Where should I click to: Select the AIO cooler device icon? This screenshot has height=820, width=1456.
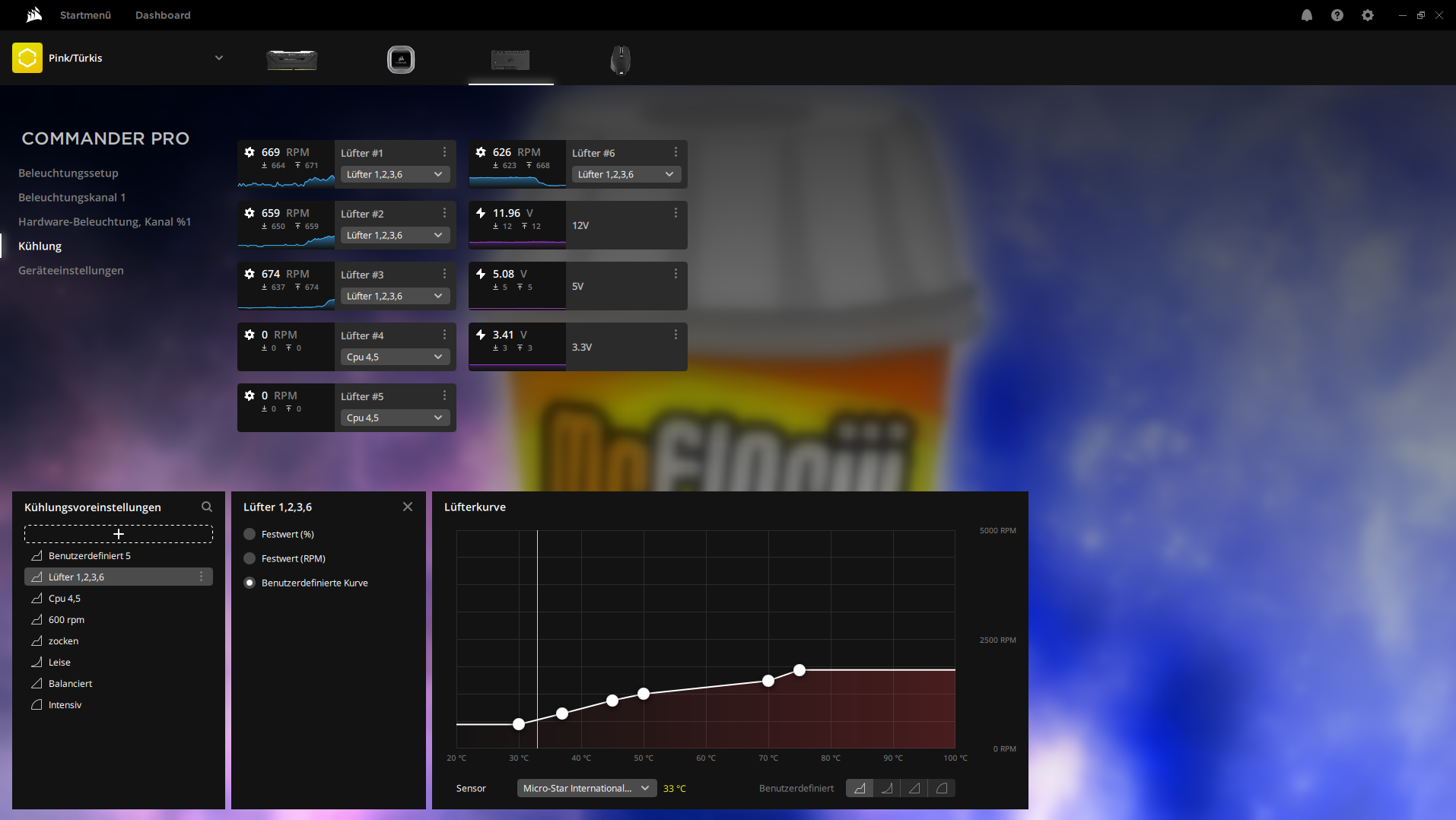click(401, 59)
